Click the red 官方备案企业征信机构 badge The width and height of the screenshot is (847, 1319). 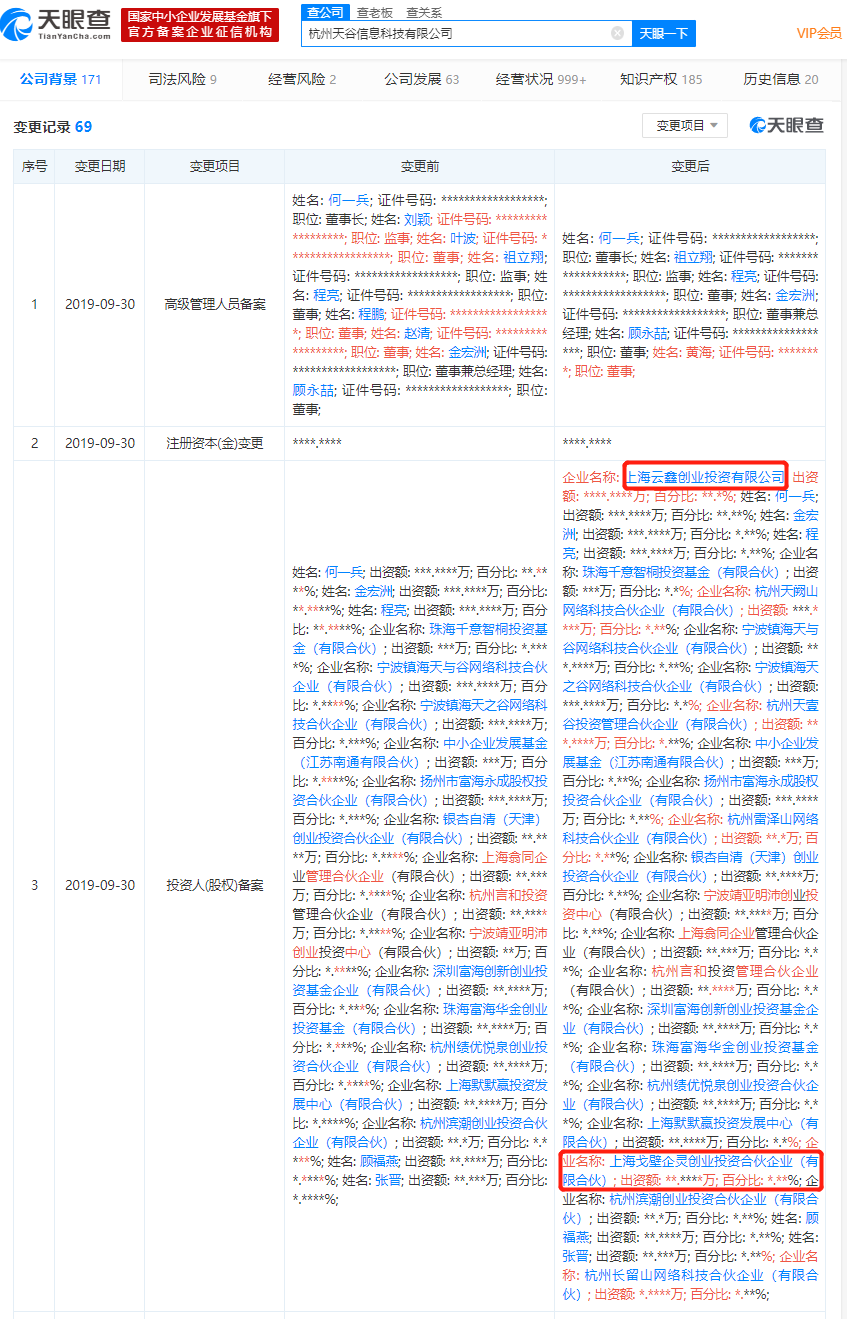[x=200, y=24]
